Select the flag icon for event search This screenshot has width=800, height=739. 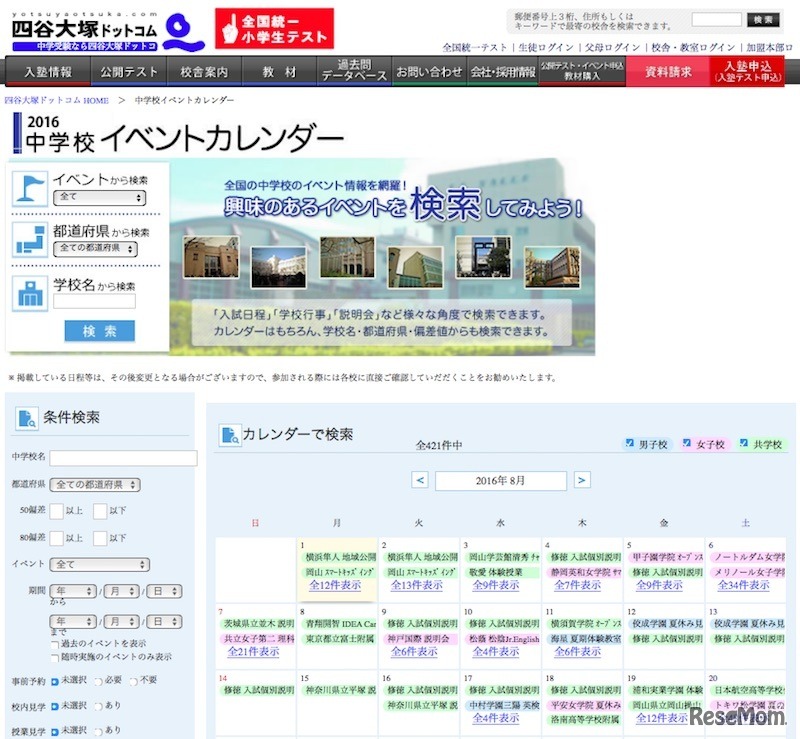pyautogui.click(x=30, y=187)
